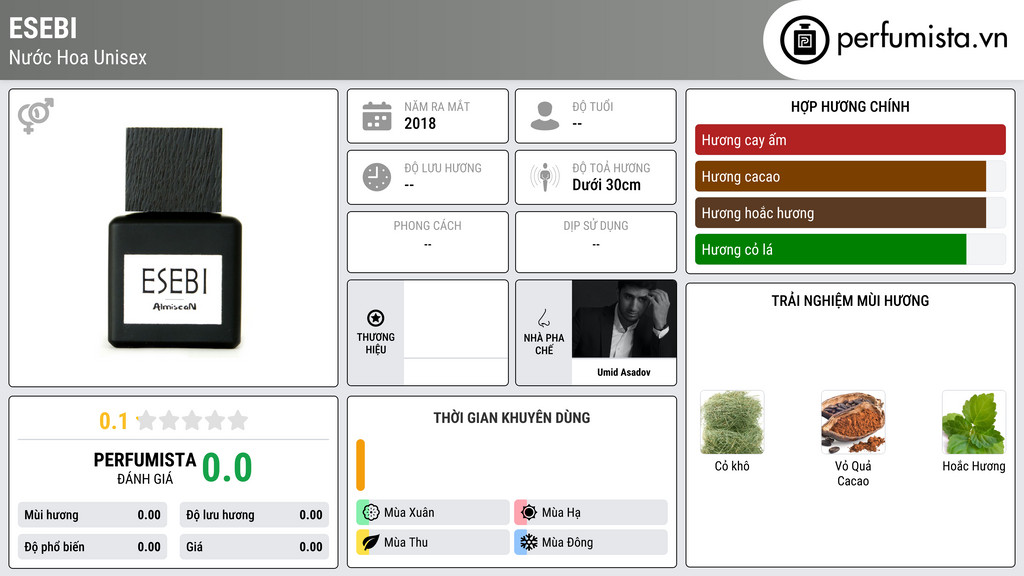The height and width of the screenshot is (576, 1024).
Task: Click the Umid Asadov perfumer photo
Action: coord(624,319)
